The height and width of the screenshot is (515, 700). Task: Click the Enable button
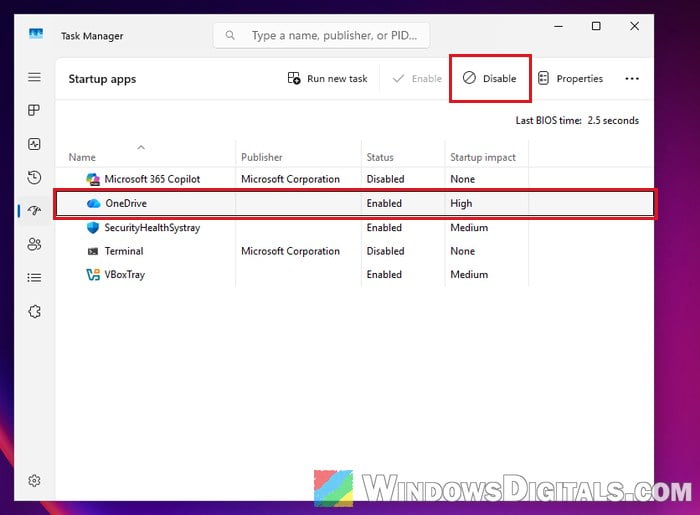pyautogui.click(x=417, y=79)
